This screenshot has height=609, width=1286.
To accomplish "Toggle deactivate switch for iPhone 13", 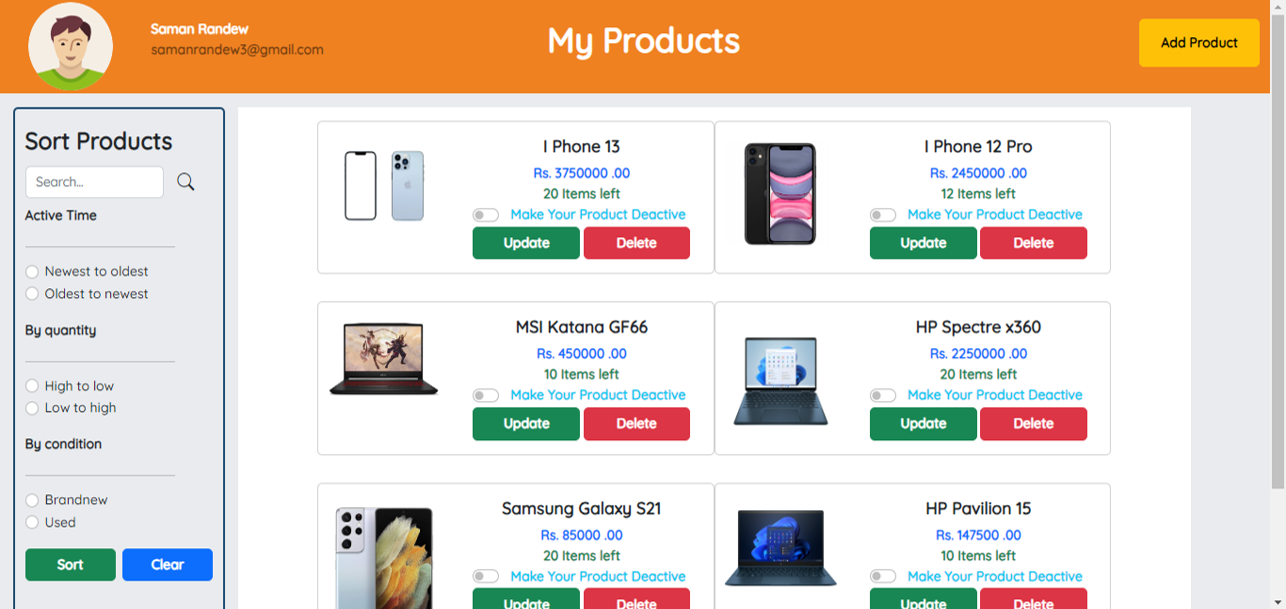I will (487, 214).
